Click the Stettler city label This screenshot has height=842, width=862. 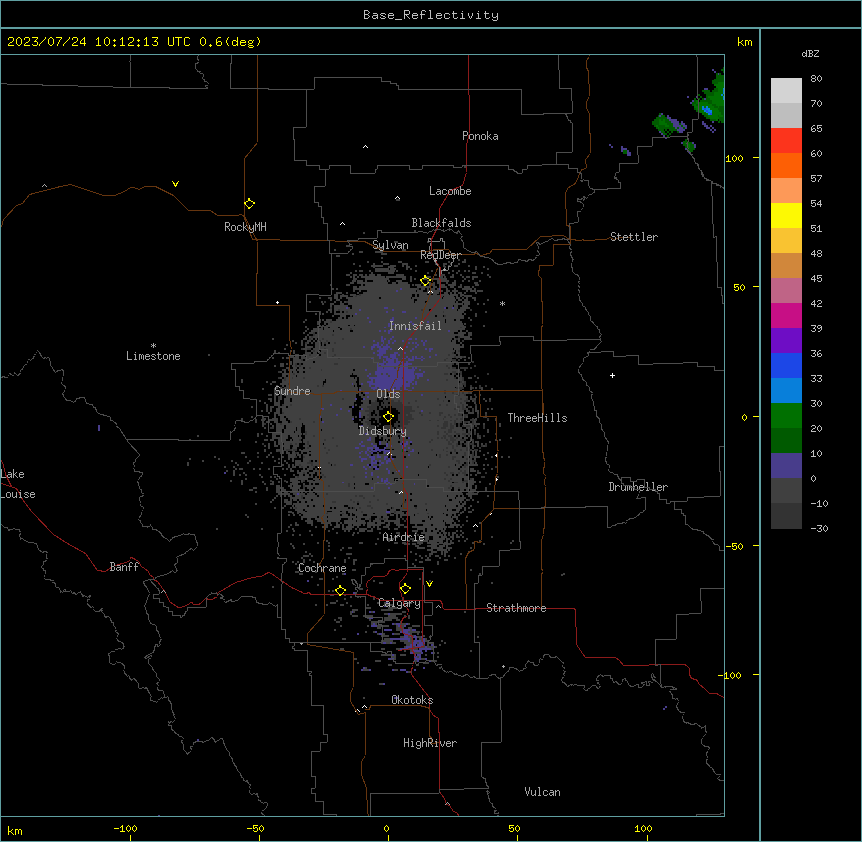point(634,237)
